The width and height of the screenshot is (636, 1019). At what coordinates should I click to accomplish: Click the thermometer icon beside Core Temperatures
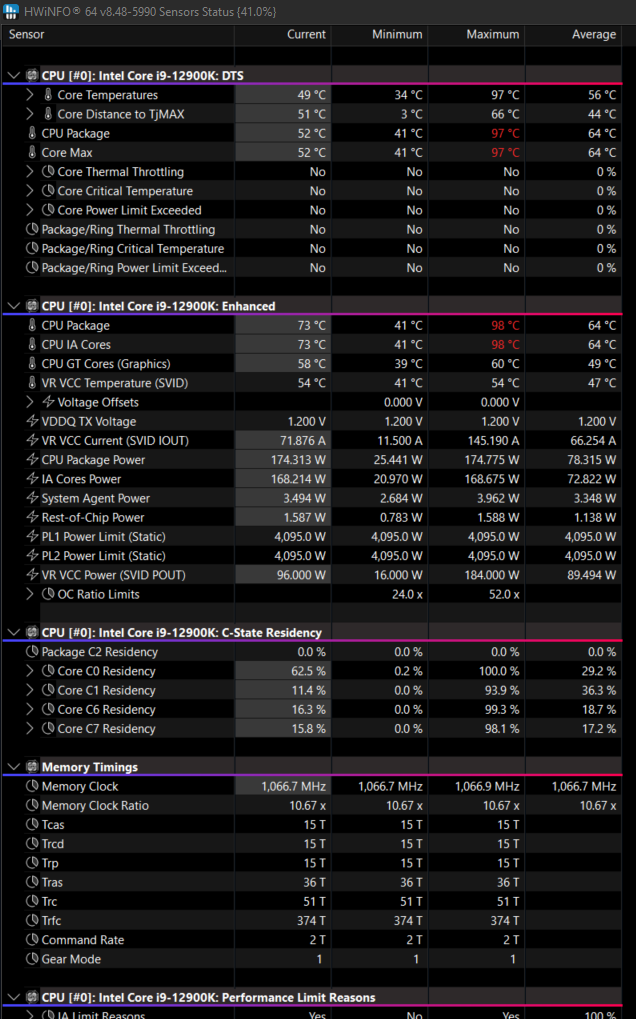pos(48,95)
